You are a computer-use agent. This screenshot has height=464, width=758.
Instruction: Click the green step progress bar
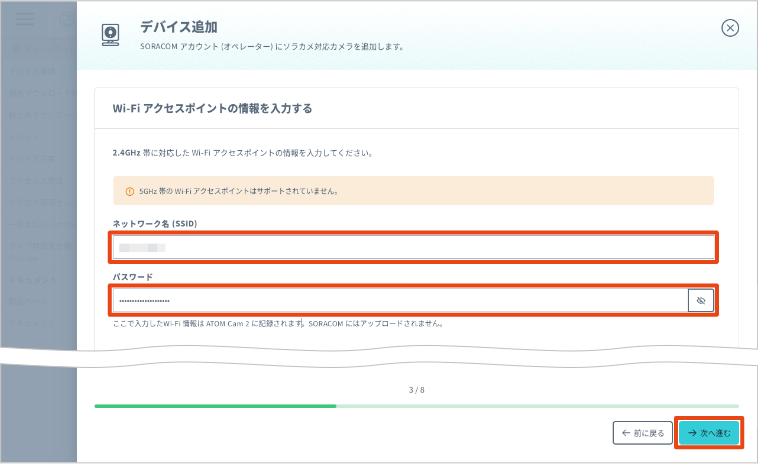point(215,406)
